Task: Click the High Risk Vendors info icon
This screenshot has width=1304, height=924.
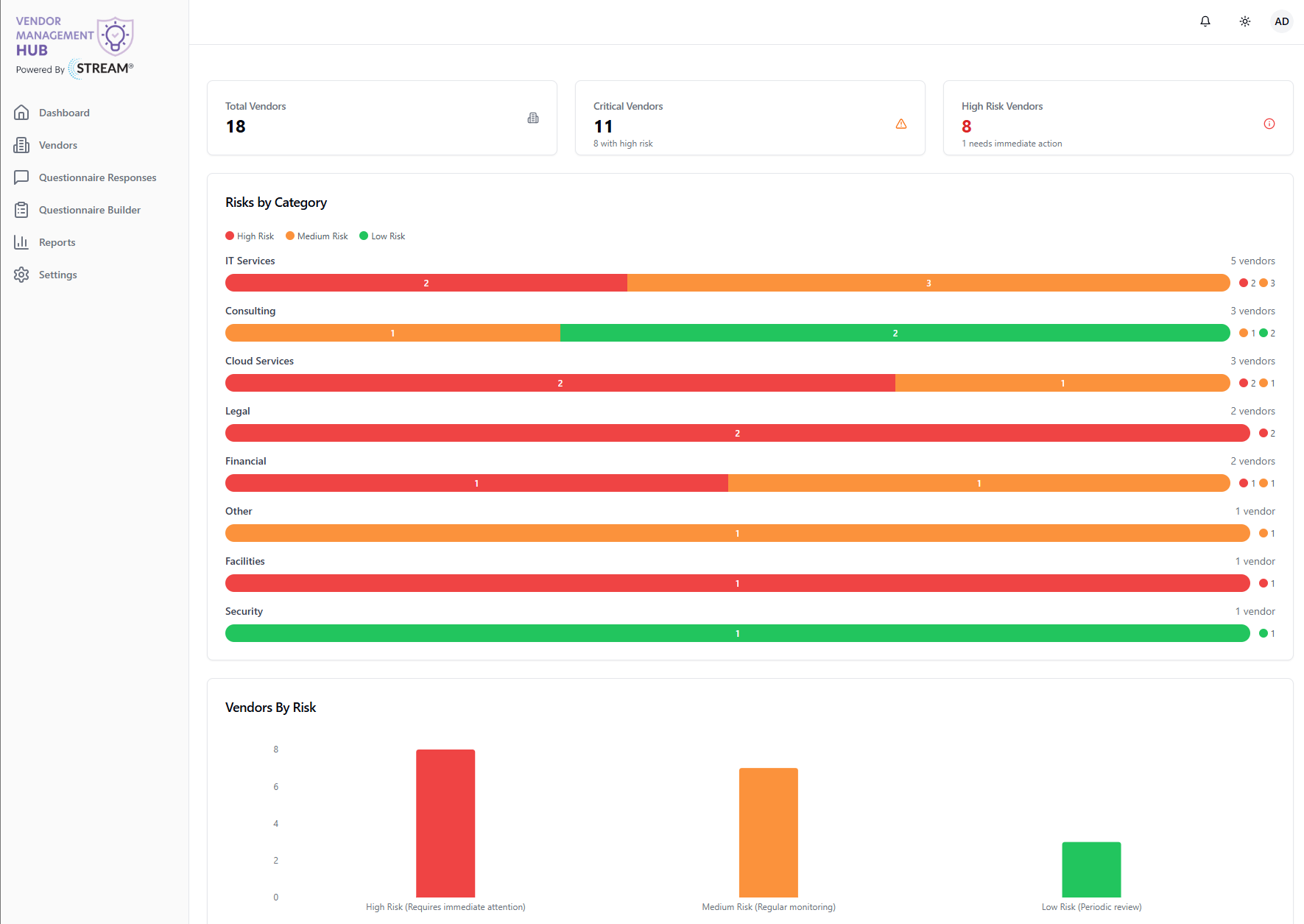Action: tap(1269, 124)
